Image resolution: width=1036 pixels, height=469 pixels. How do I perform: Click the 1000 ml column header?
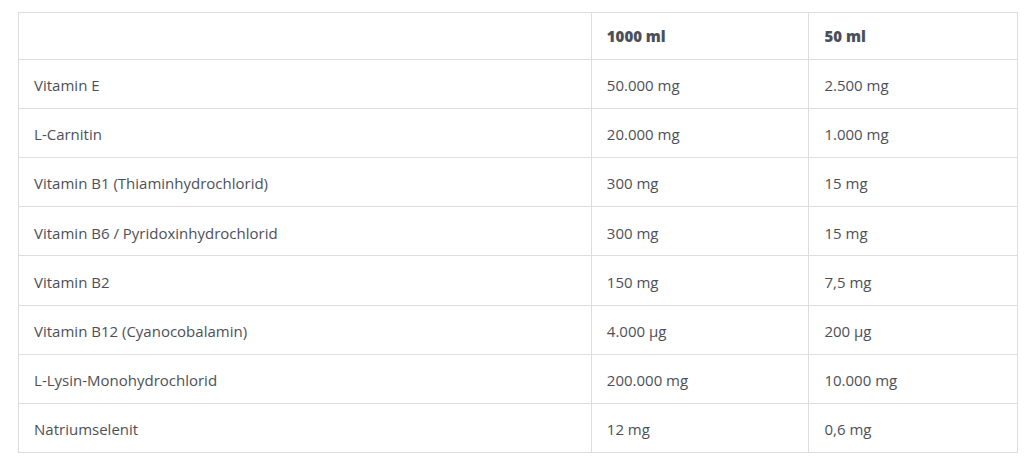[x=636, y=37]
